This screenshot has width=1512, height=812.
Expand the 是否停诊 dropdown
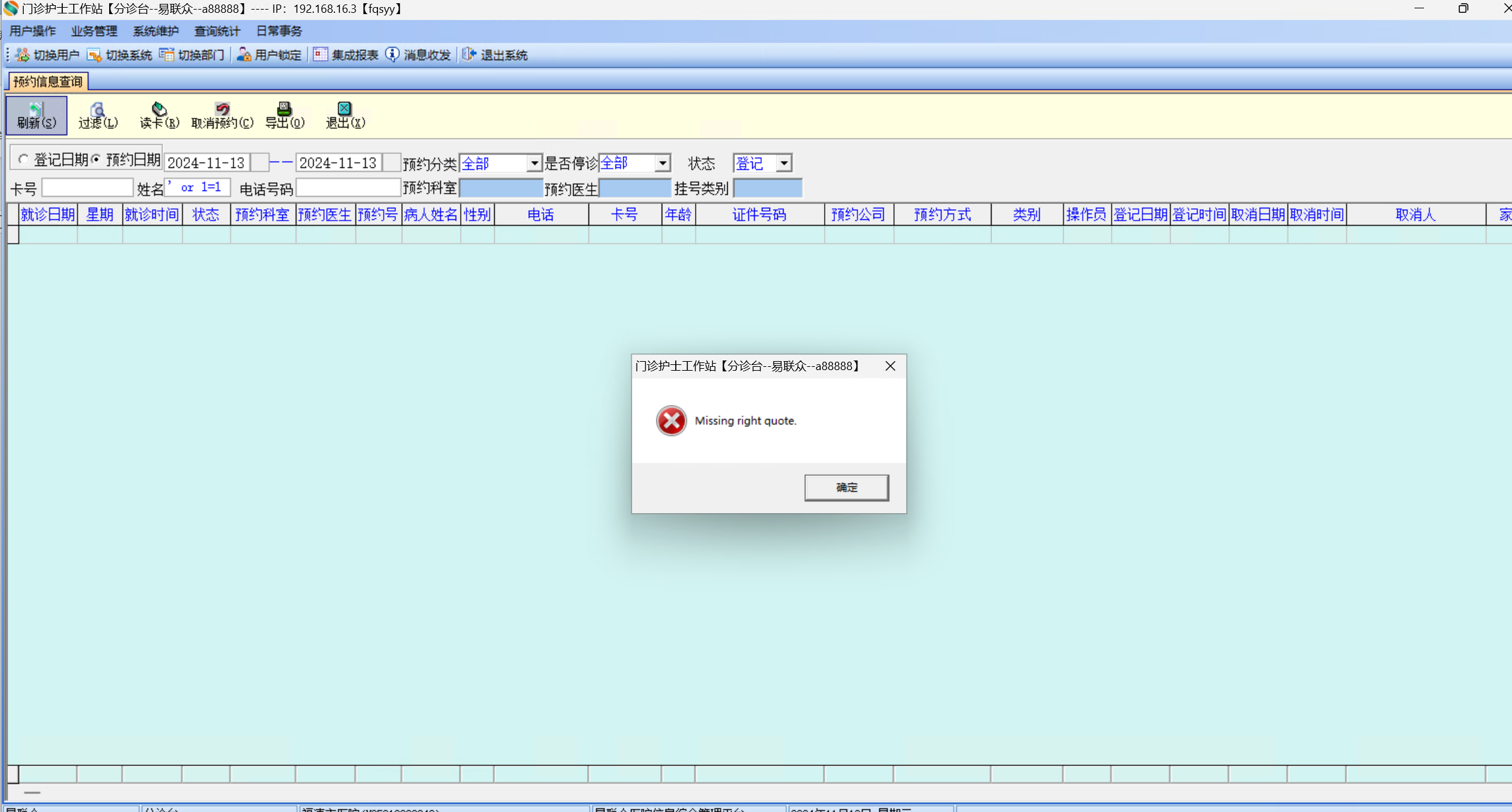tap(662, 164)
